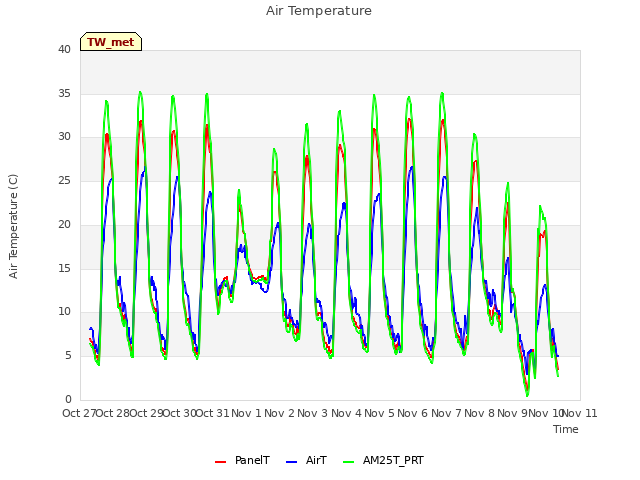Click the TW_met annotation label
Screen dimensions: 640x480
pos(111,42)
